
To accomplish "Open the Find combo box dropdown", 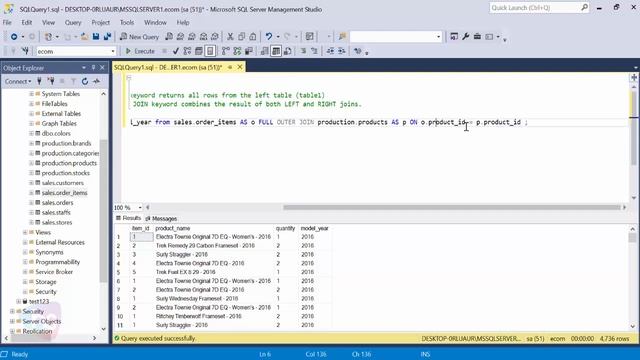I will coord(438,37).
